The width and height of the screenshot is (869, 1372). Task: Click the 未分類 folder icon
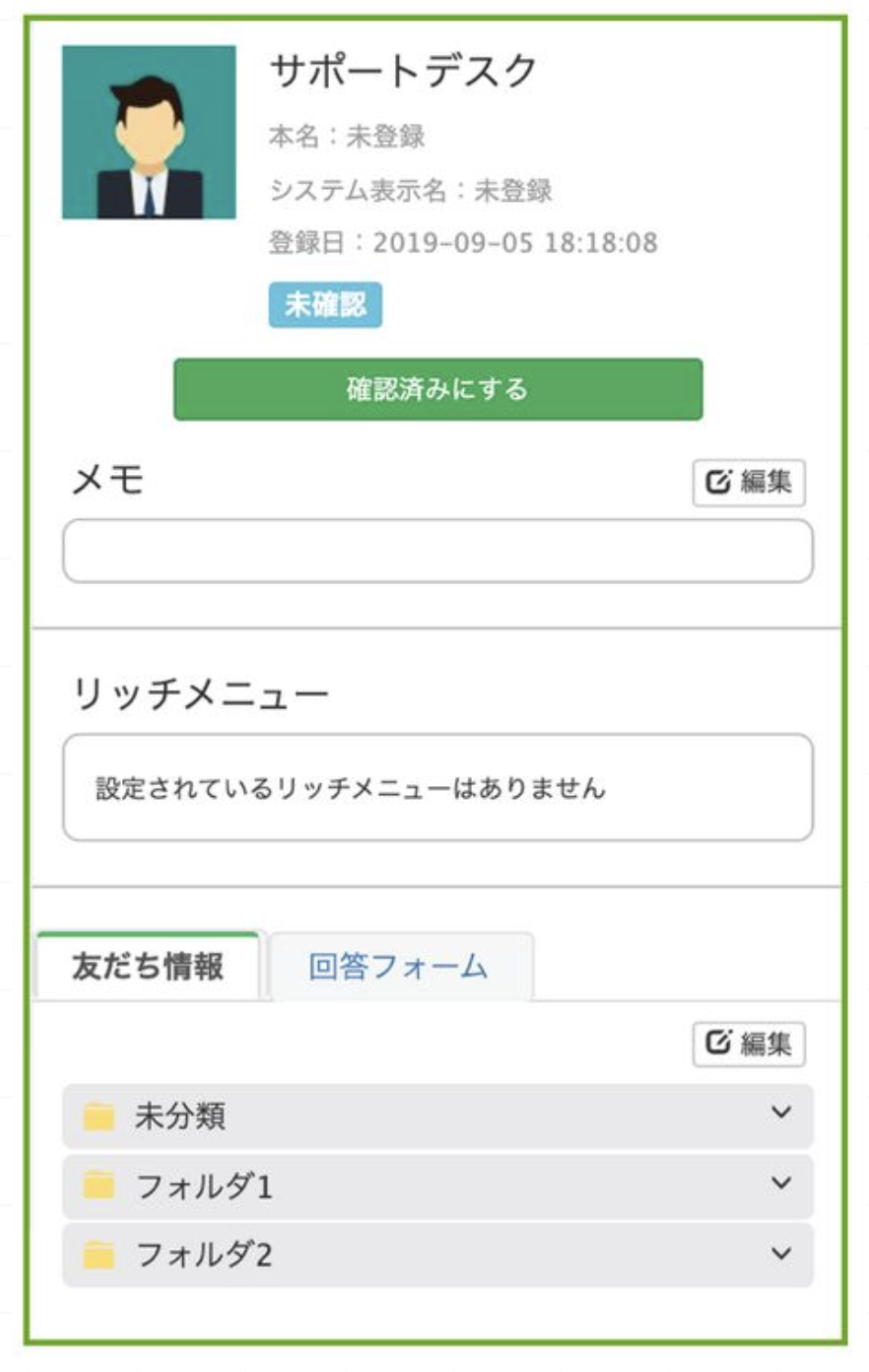click(x=99, y=1116)
